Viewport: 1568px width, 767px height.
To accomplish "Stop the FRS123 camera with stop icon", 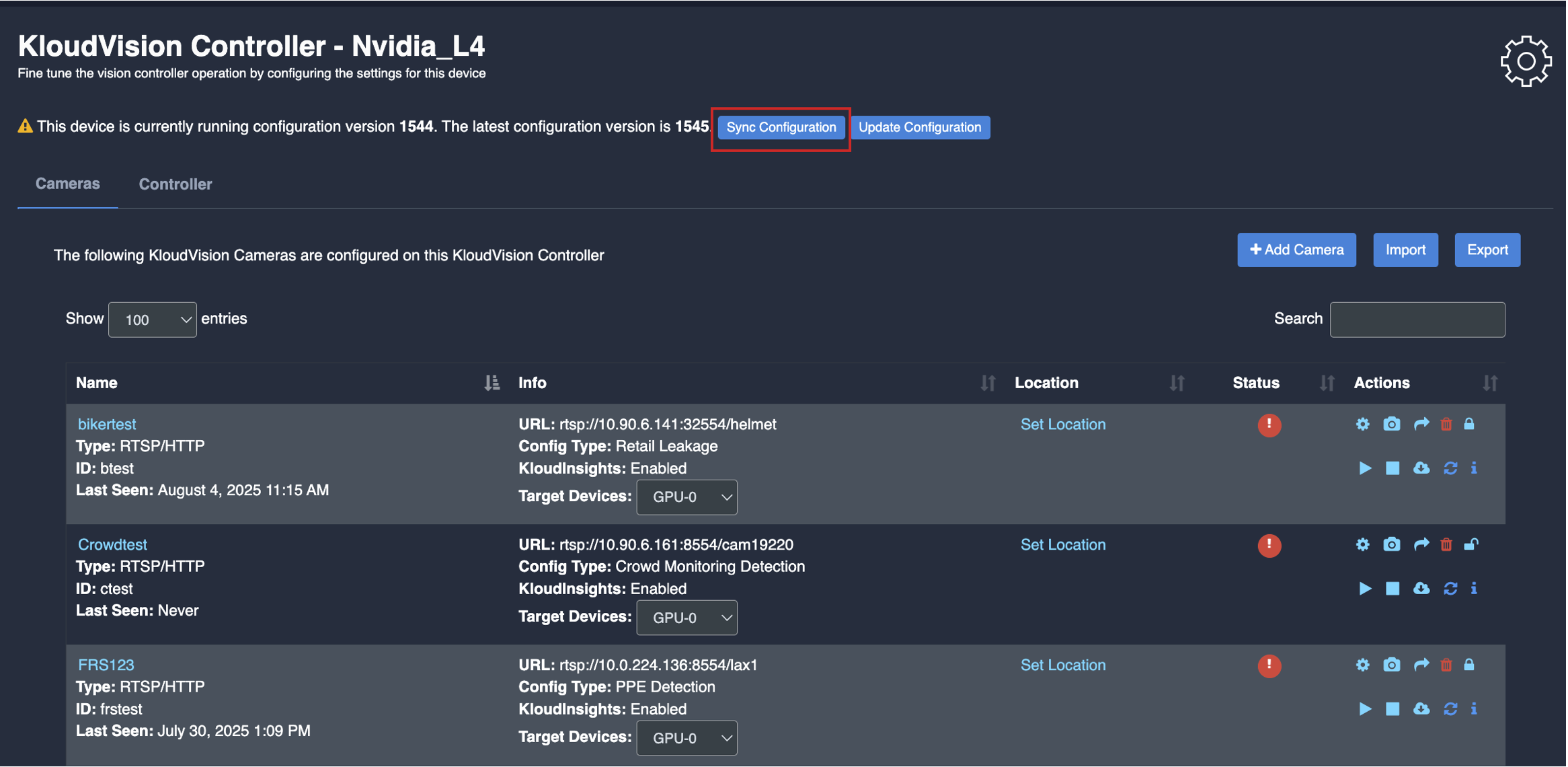I will point(1393,708).
